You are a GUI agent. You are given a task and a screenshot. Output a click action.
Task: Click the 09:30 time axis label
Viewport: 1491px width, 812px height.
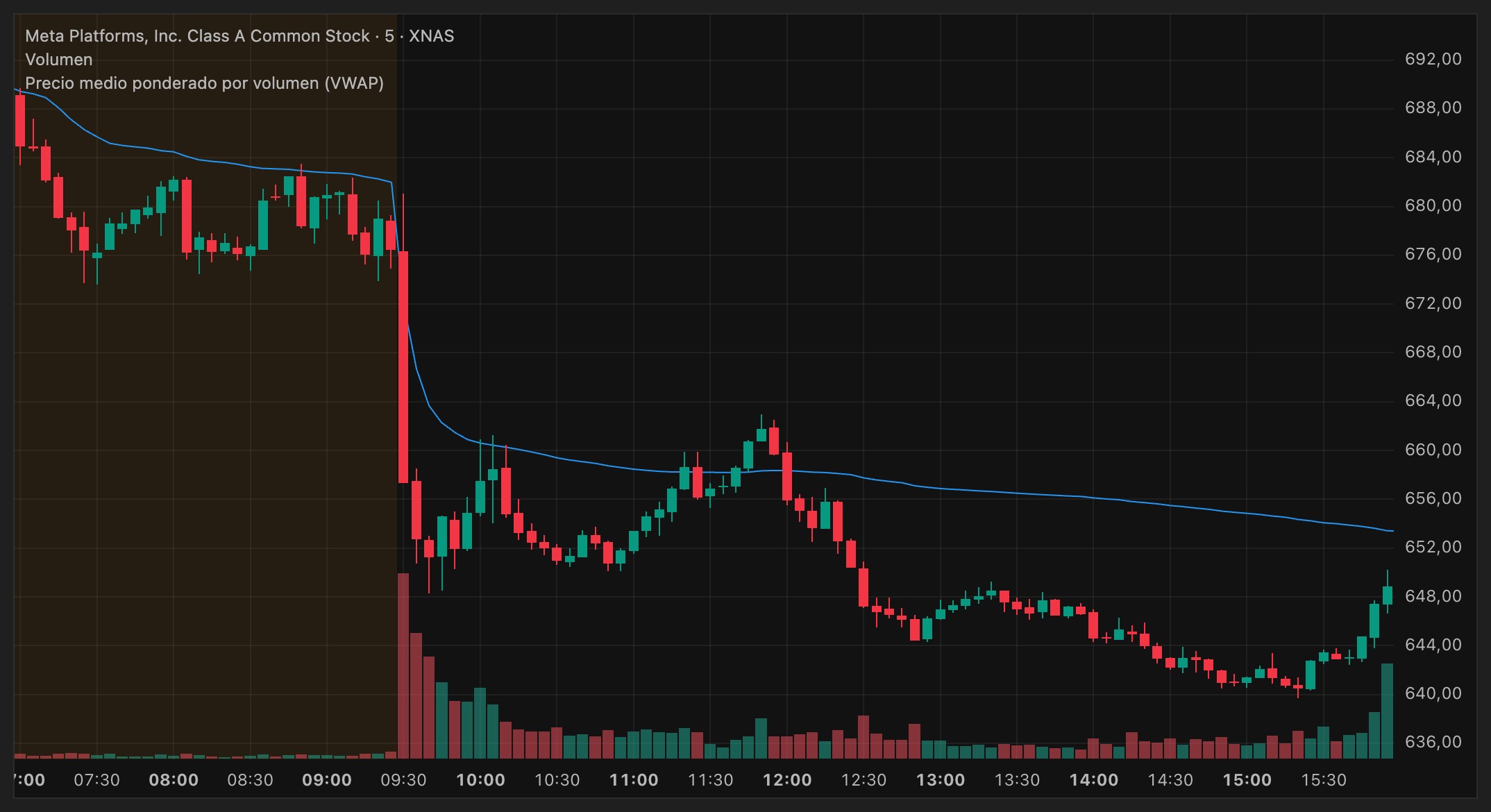[x=404, y=780]
